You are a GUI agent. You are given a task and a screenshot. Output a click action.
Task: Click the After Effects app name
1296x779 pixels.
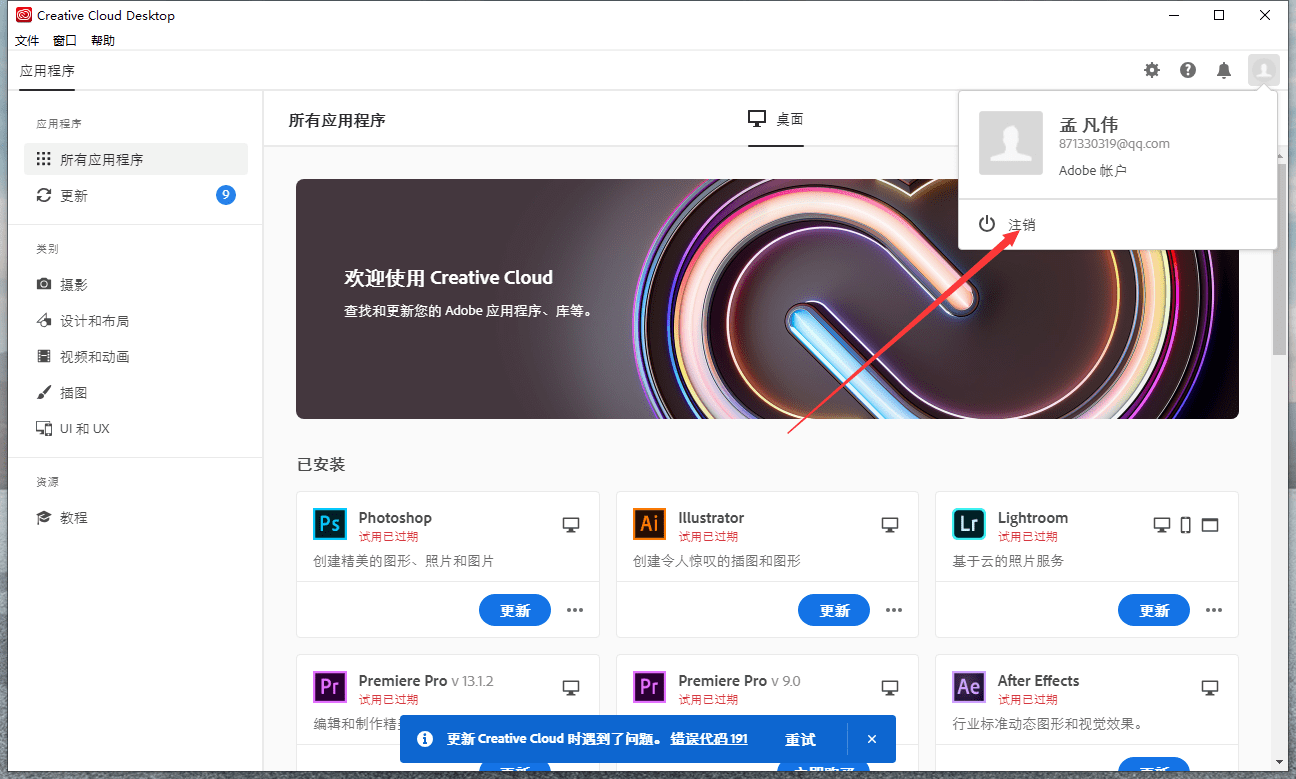[1038, 681]
